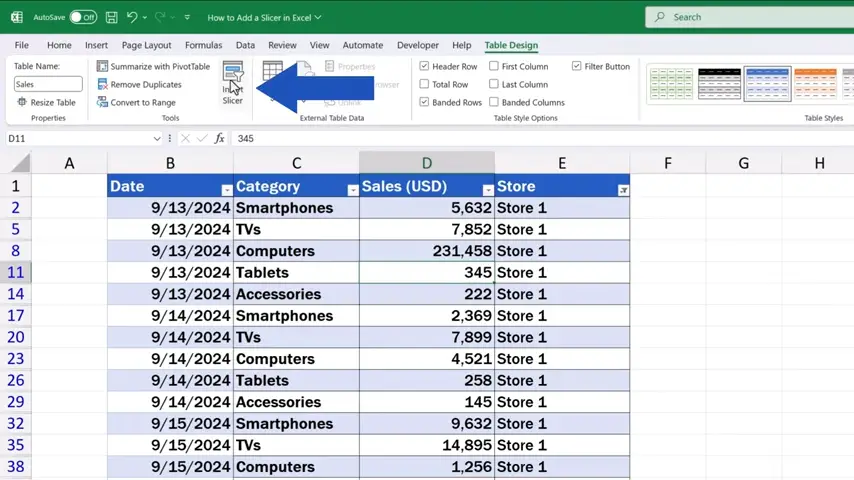
Task: Open the Category column filter dropdown
Action: 352,190
